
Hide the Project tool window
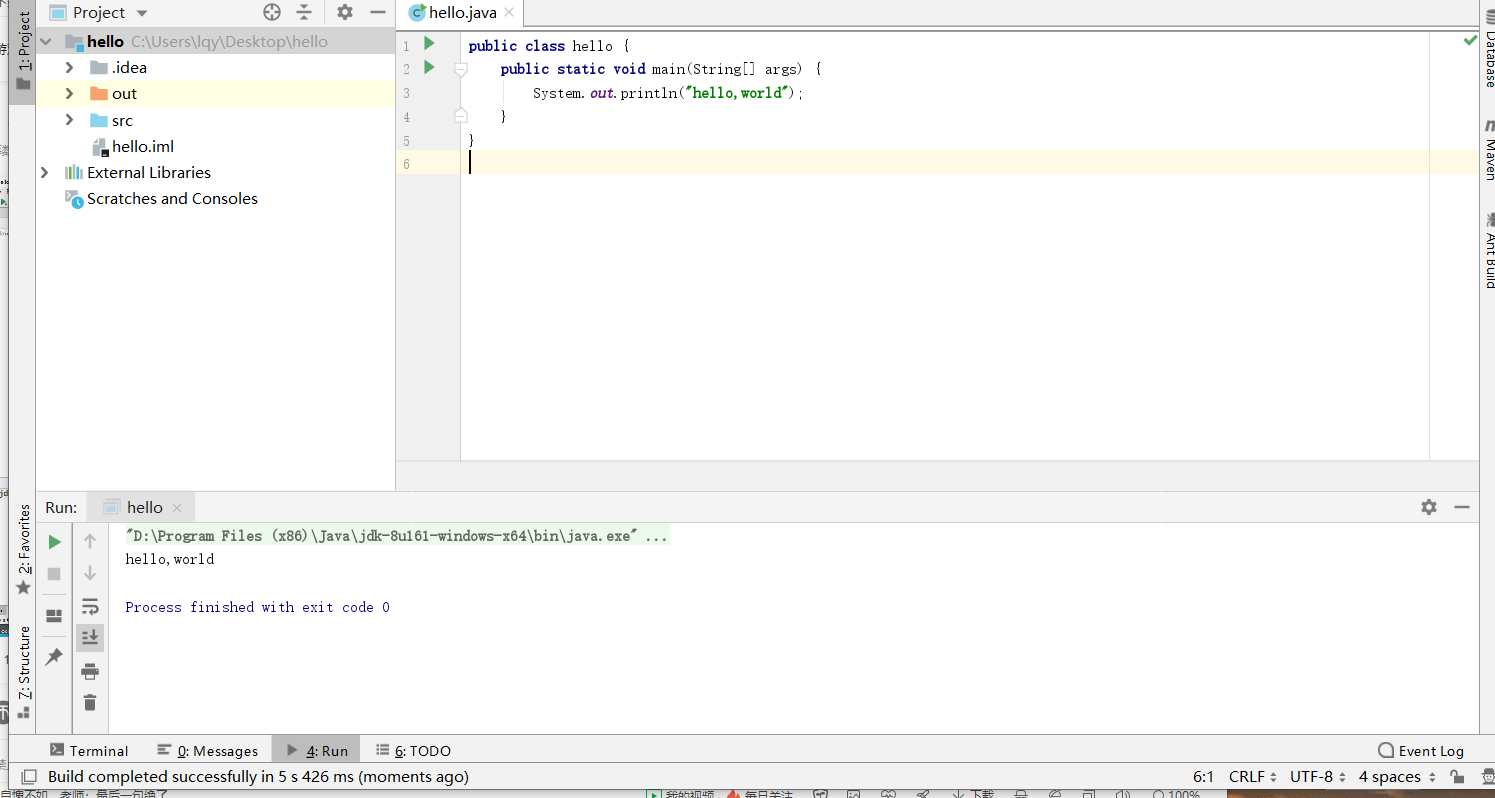tap(377, 12)
